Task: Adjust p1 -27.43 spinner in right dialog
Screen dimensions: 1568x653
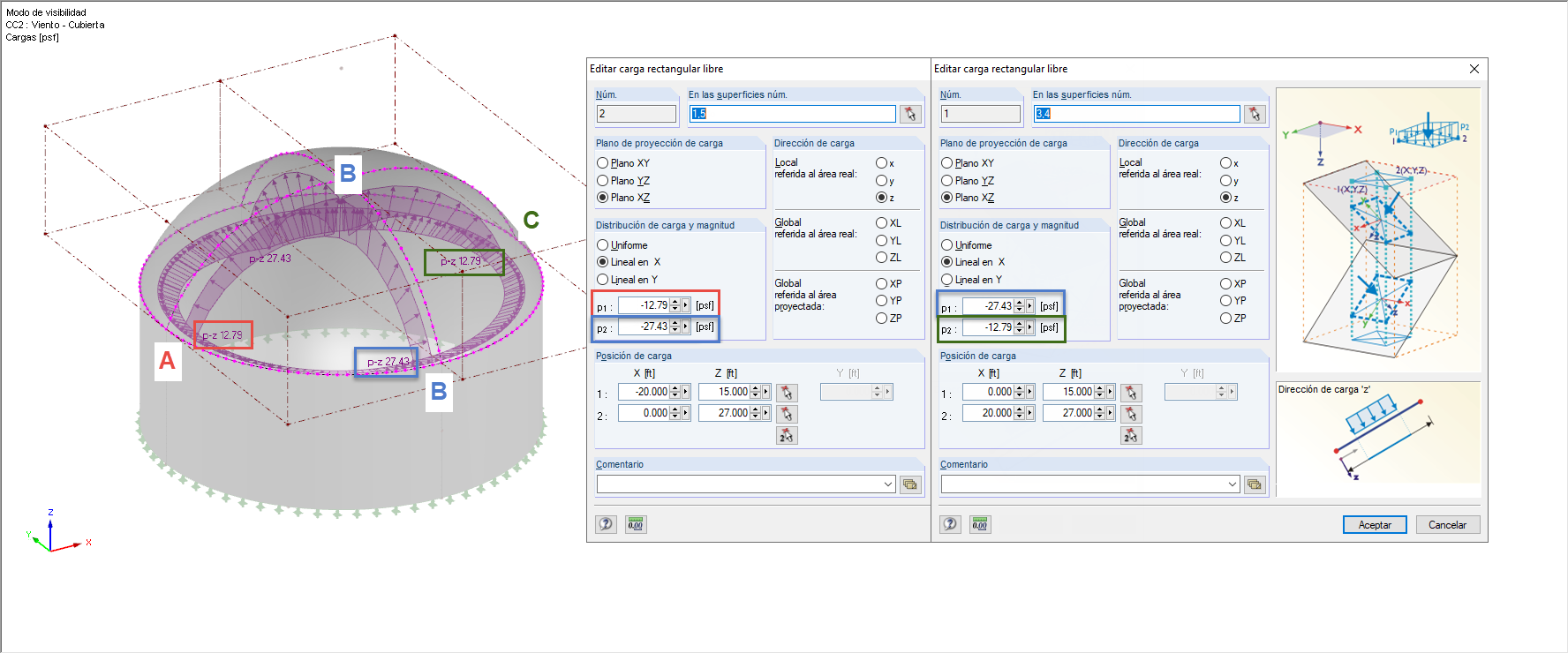Action: pyautogui.click(x=1020, y=306)
